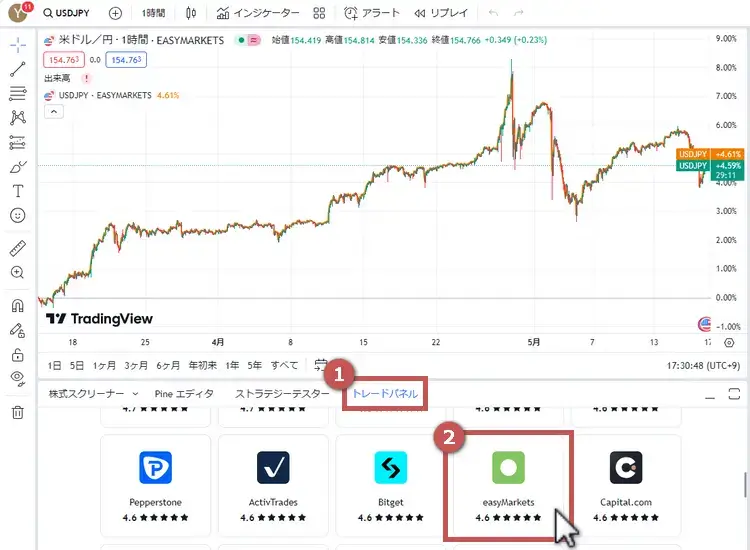Open the forecasting and measurement tools
Screen dimensions: 750x550
coord(18,143)
